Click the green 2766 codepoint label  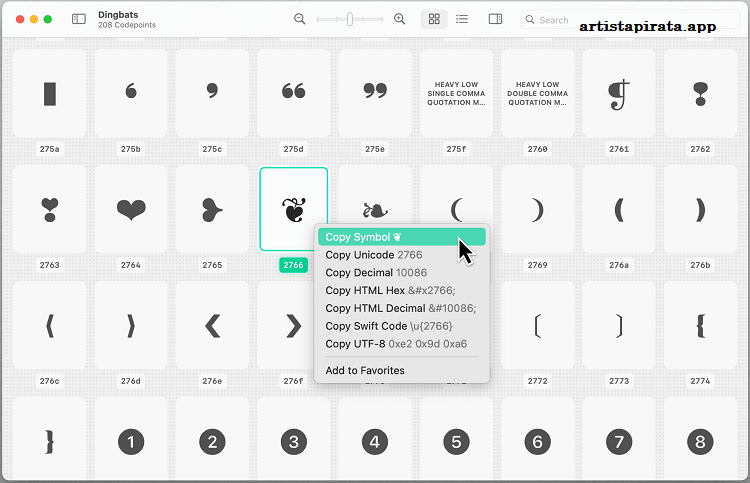294,265
